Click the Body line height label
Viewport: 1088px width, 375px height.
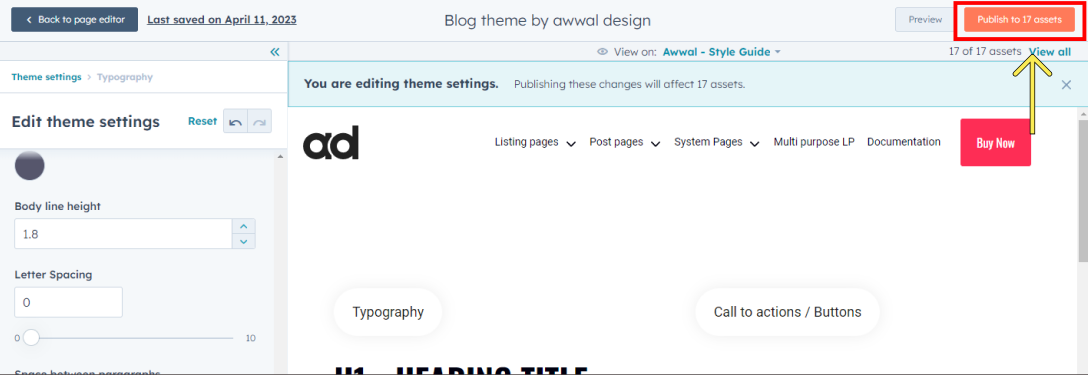[58, 206]
